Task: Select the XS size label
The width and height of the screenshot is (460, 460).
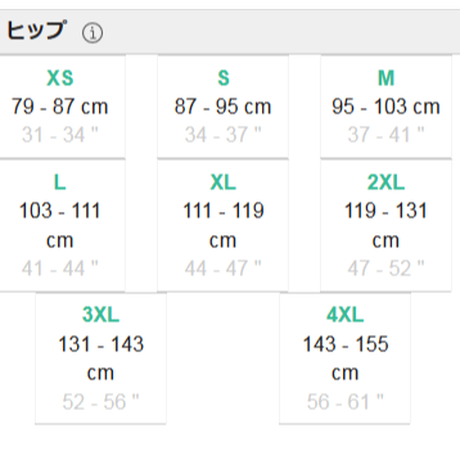Action: [x=60, y=78]
